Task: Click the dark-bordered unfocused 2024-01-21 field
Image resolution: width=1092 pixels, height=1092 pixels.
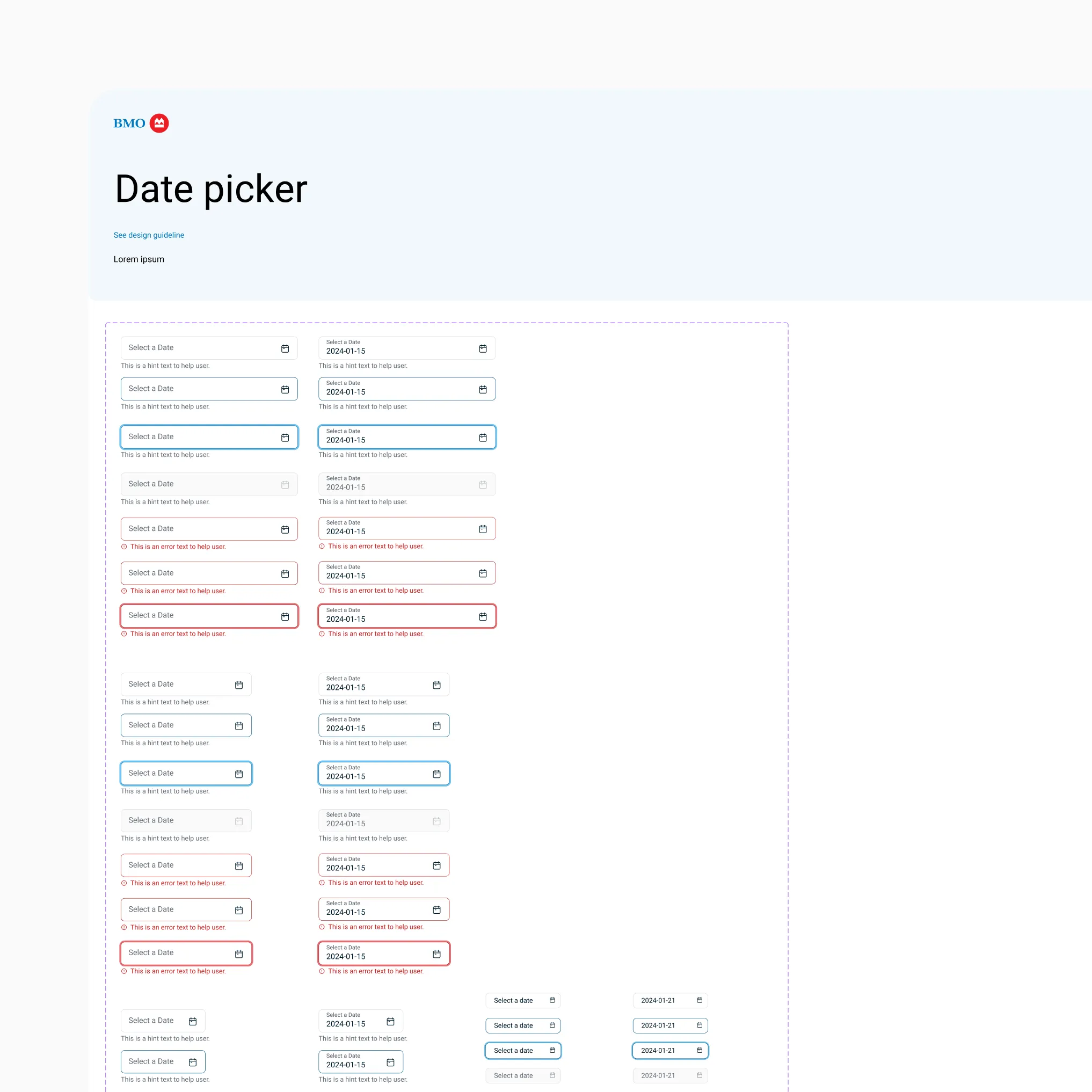Action: (671, 1025)
